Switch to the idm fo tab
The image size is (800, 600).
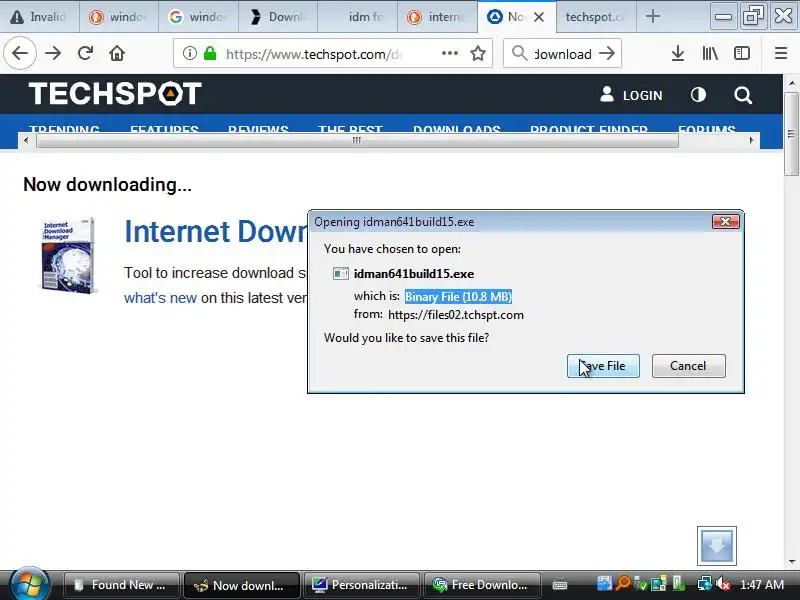357,17
